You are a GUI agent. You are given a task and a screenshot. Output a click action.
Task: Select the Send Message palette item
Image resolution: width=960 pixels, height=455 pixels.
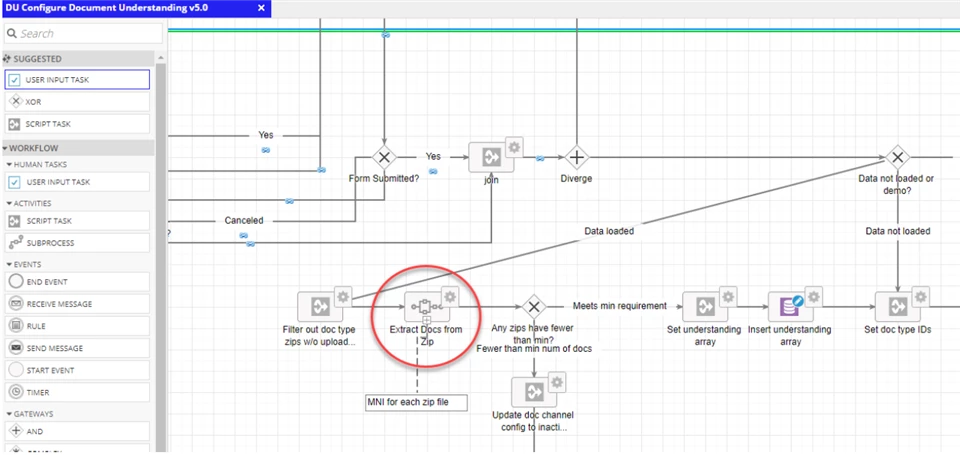point(77,348)
